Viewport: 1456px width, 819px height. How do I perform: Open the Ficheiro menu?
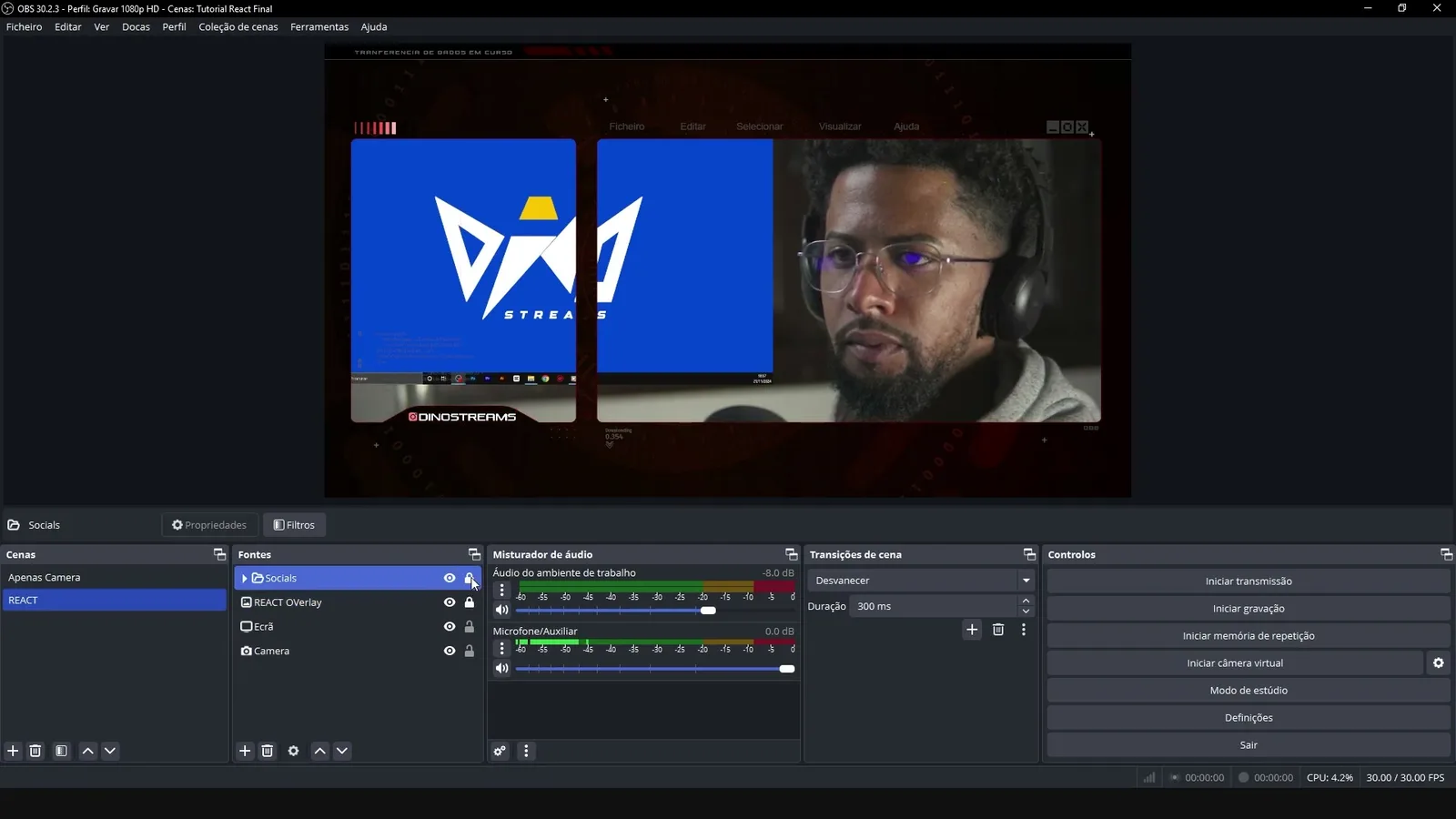pos(25,27)
